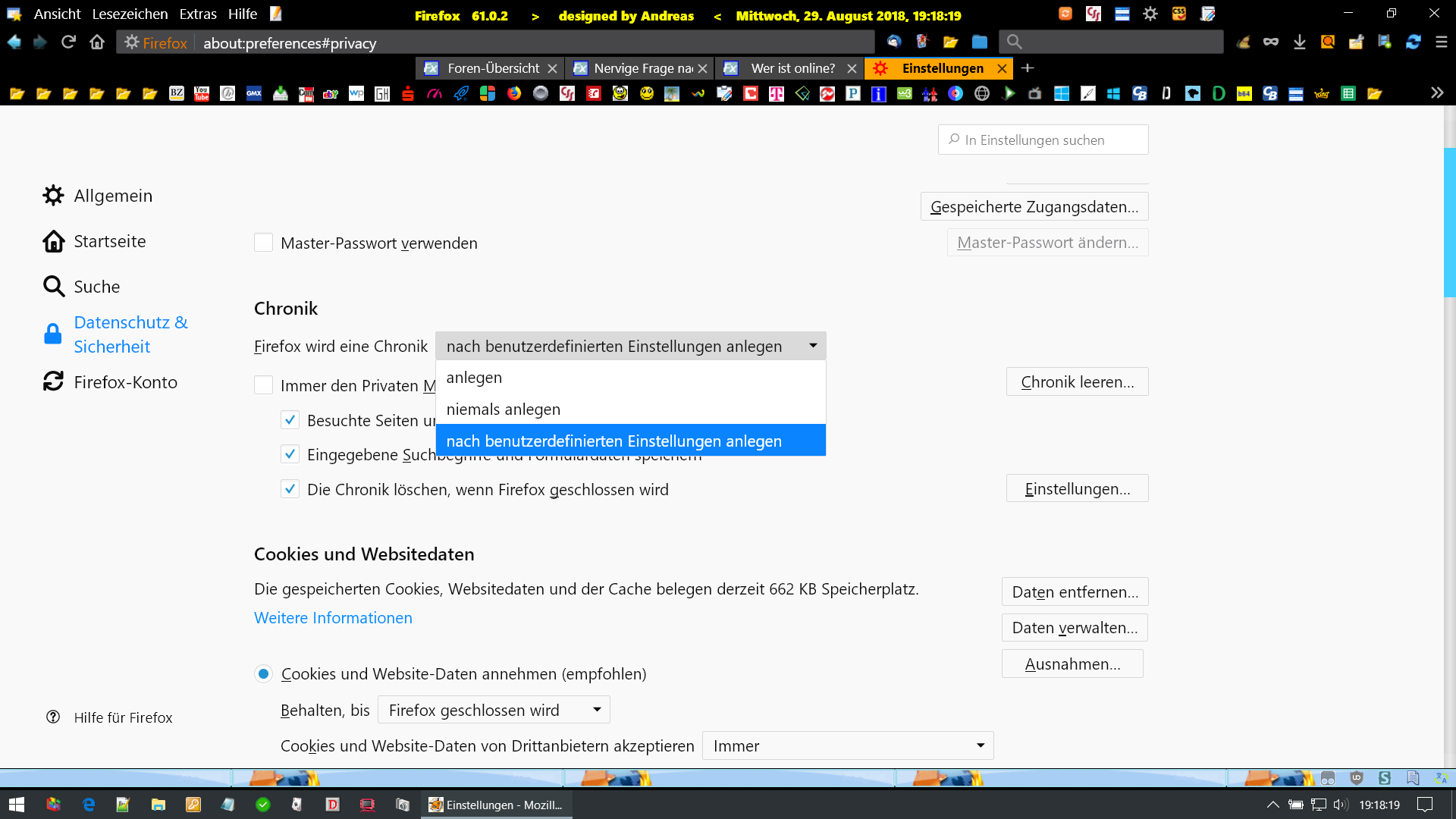Open the Weitere Informationen link
Screen dimensions: 1456x819
tap(333, 618)
